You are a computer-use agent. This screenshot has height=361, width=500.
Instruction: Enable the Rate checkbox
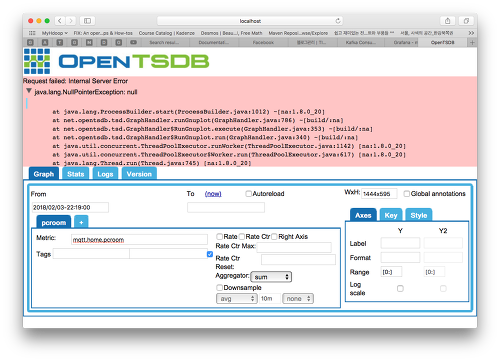219,237
